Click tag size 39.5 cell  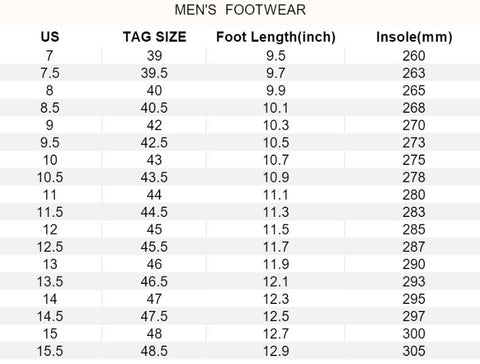(154, 73)
